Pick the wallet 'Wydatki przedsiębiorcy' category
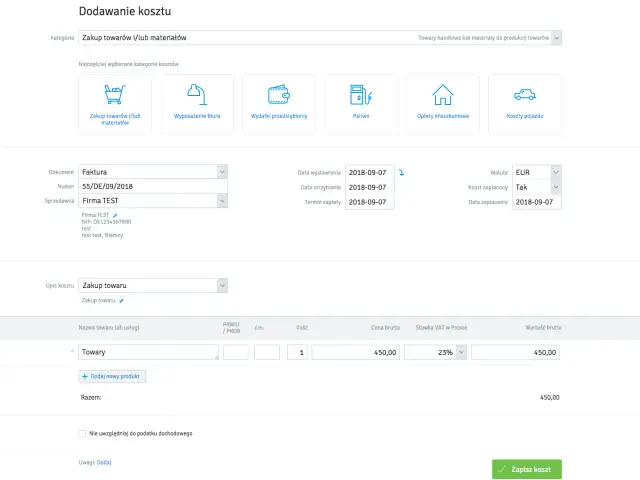The image size is (640, 480). pos(278,104)
